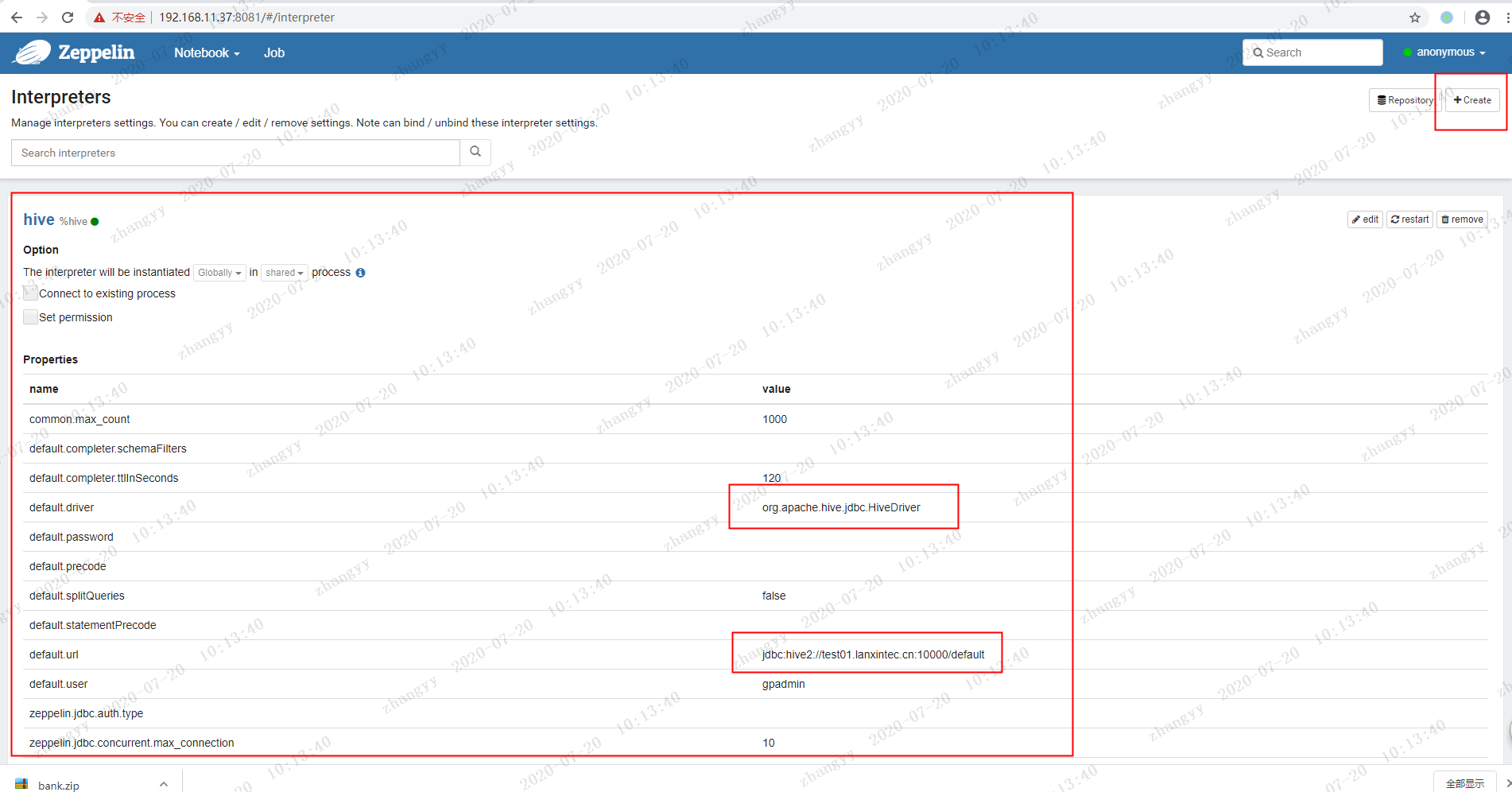Click the interpreter search magnifier button
Screen dimensions: 1512x792
pyautogui.click(x=475, y=152)
